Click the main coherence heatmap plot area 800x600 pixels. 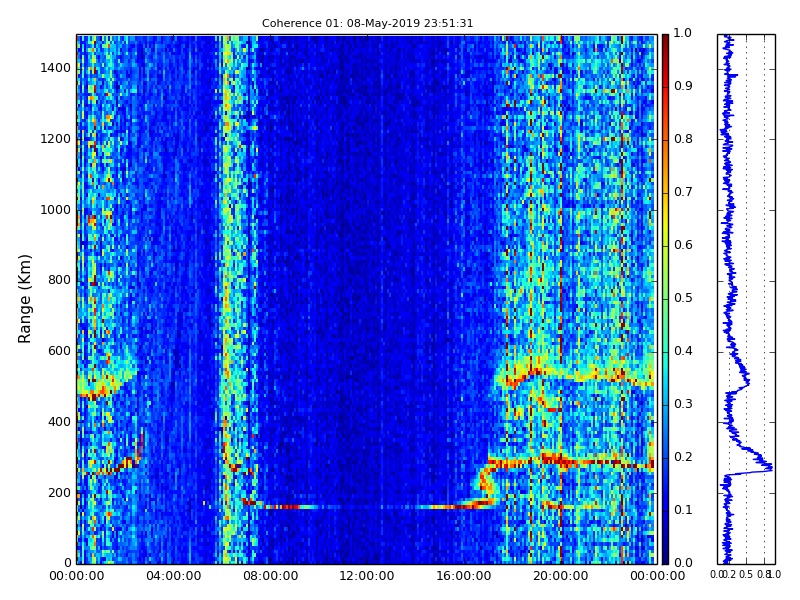click(367, 299)
